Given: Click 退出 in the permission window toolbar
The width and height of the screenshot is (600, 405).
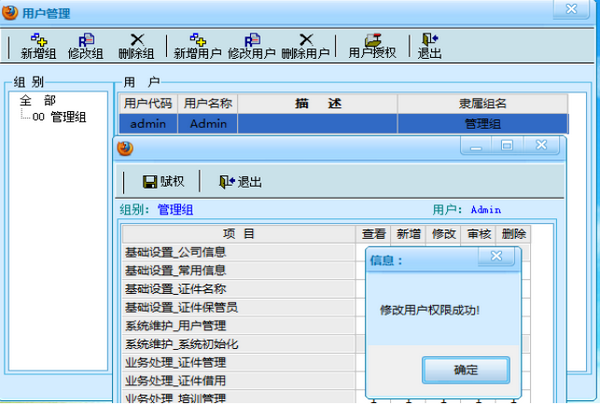Looking at the screenshot, I should (x=240, y=181).
